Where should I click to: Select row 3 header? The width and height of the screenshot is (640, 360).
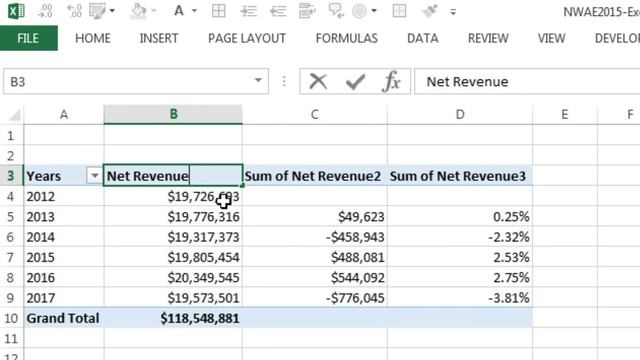click(x=11, y=176)
